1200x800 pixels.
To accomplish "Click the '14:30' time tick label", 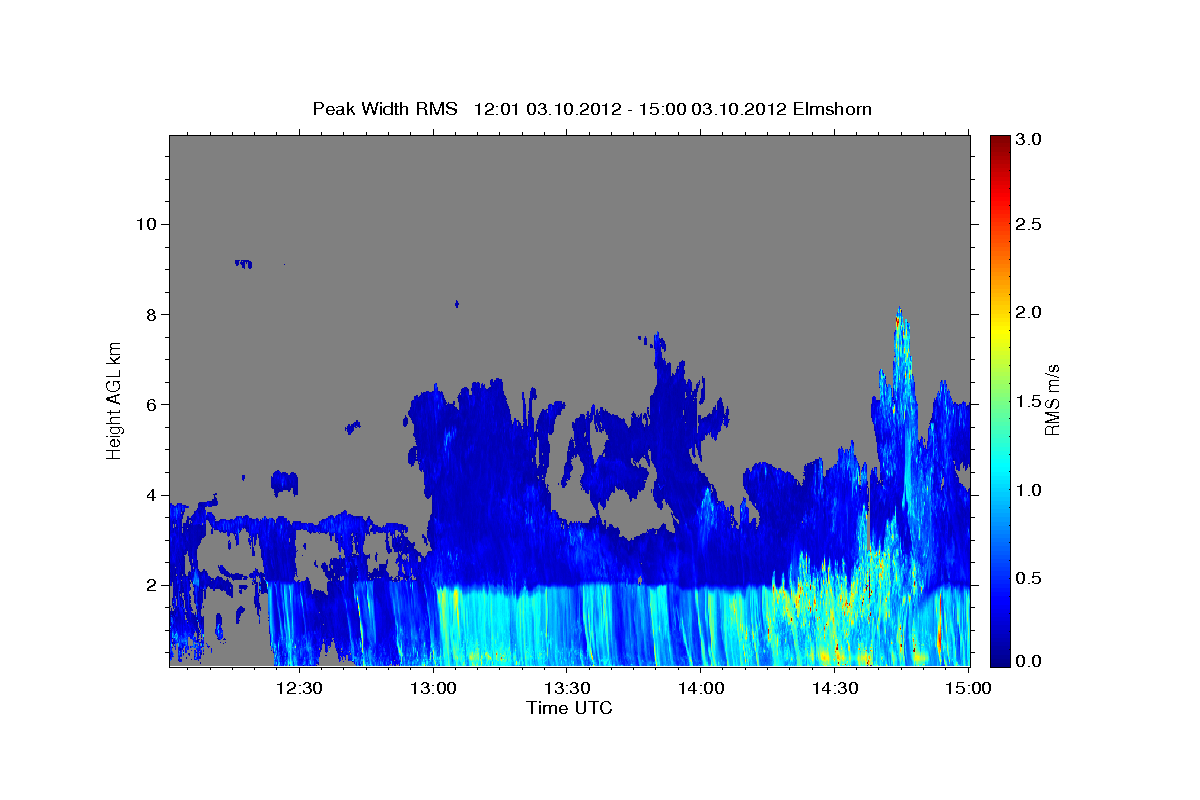I will (x=835, y=689).
